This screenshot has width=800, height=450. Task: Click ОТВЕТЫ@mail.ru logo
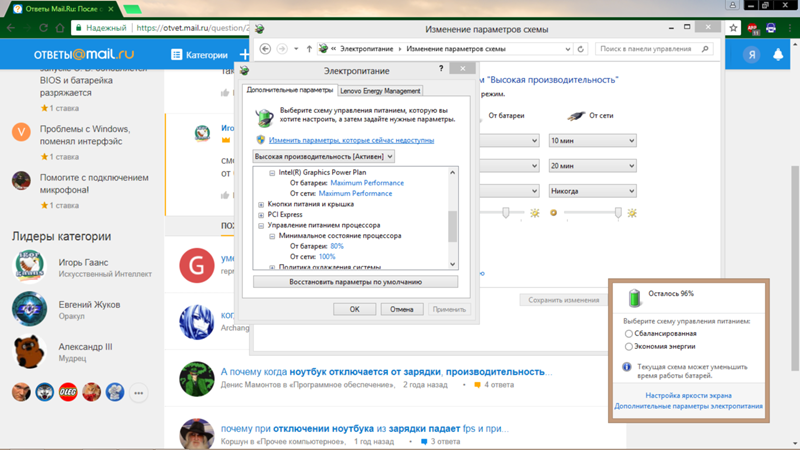point(84,54)
